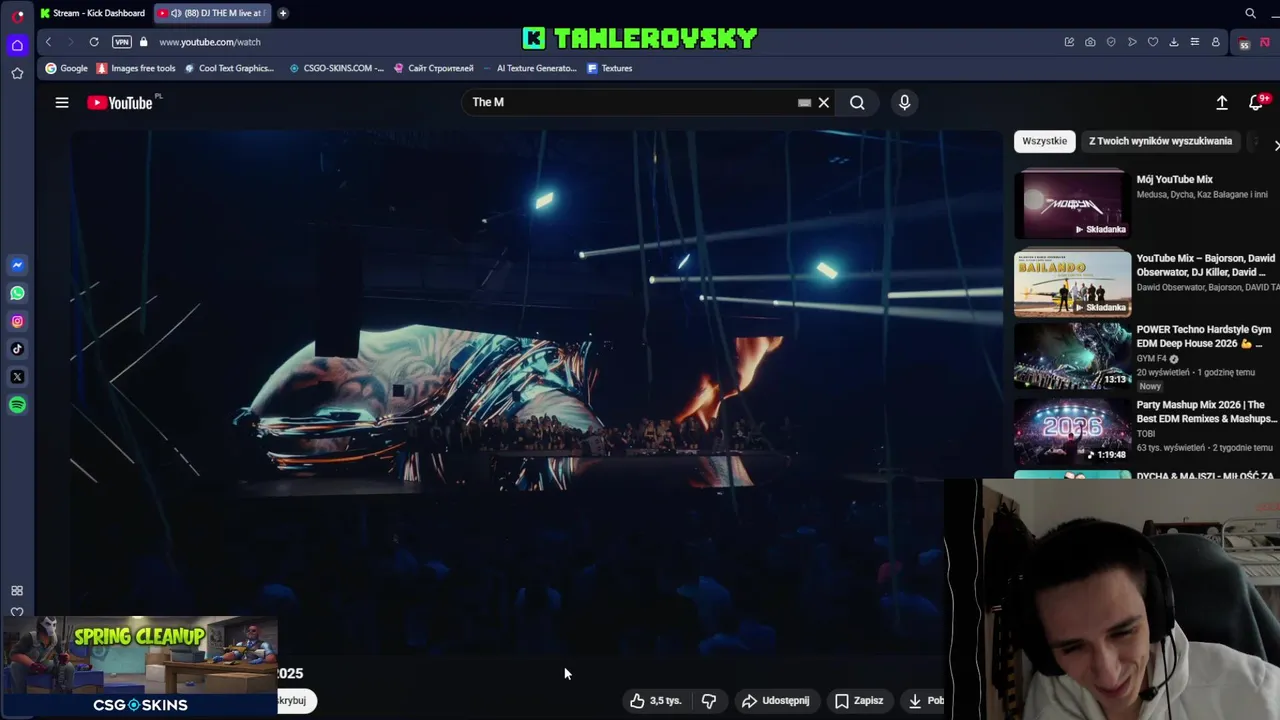Screen dimensions: 1280x720
Task: Open CSGO-SKINS.COM bookmark
Action: point(336,68)
